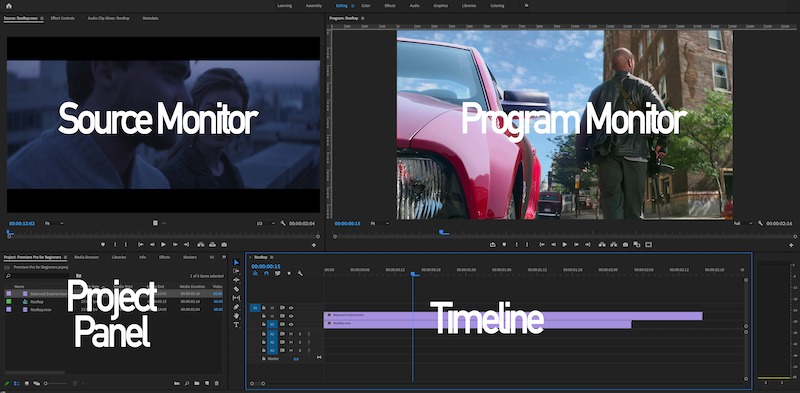Toggle Snap in the timeline
This screenshot has height=393, width=800.
click(x=266, y=274)
